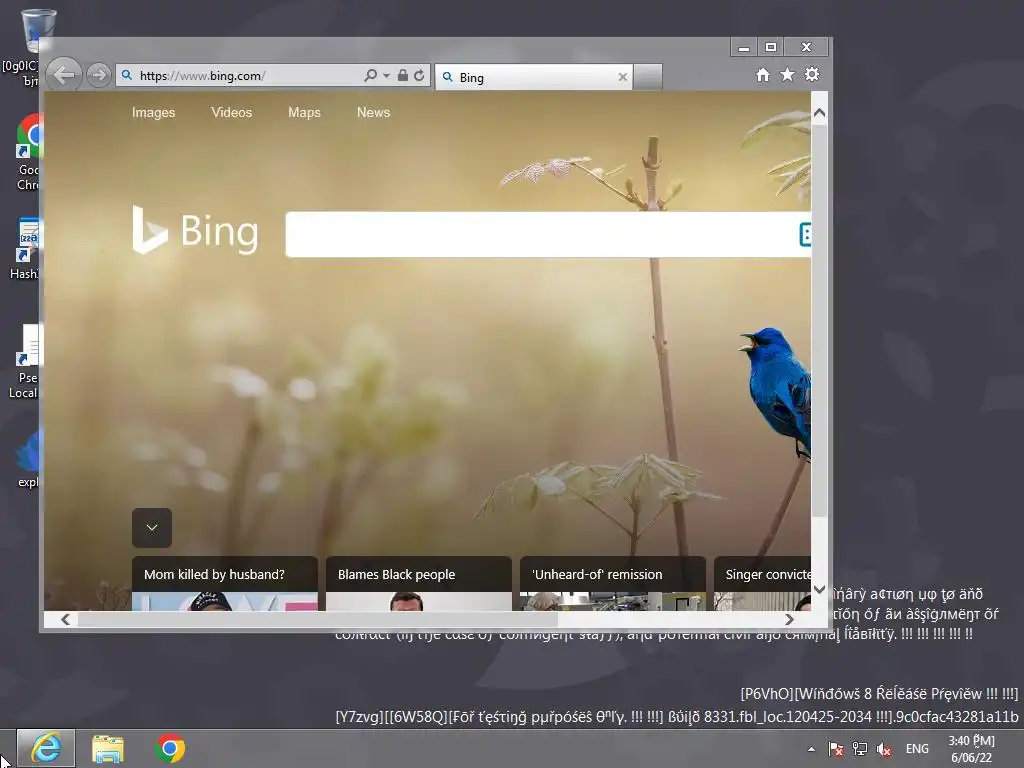Image resolution: width=1024 pixels, height=768 pixels.
Task: Open File Explorer from the taskbar
Action: pyautogui.click(x=108, y=748)
